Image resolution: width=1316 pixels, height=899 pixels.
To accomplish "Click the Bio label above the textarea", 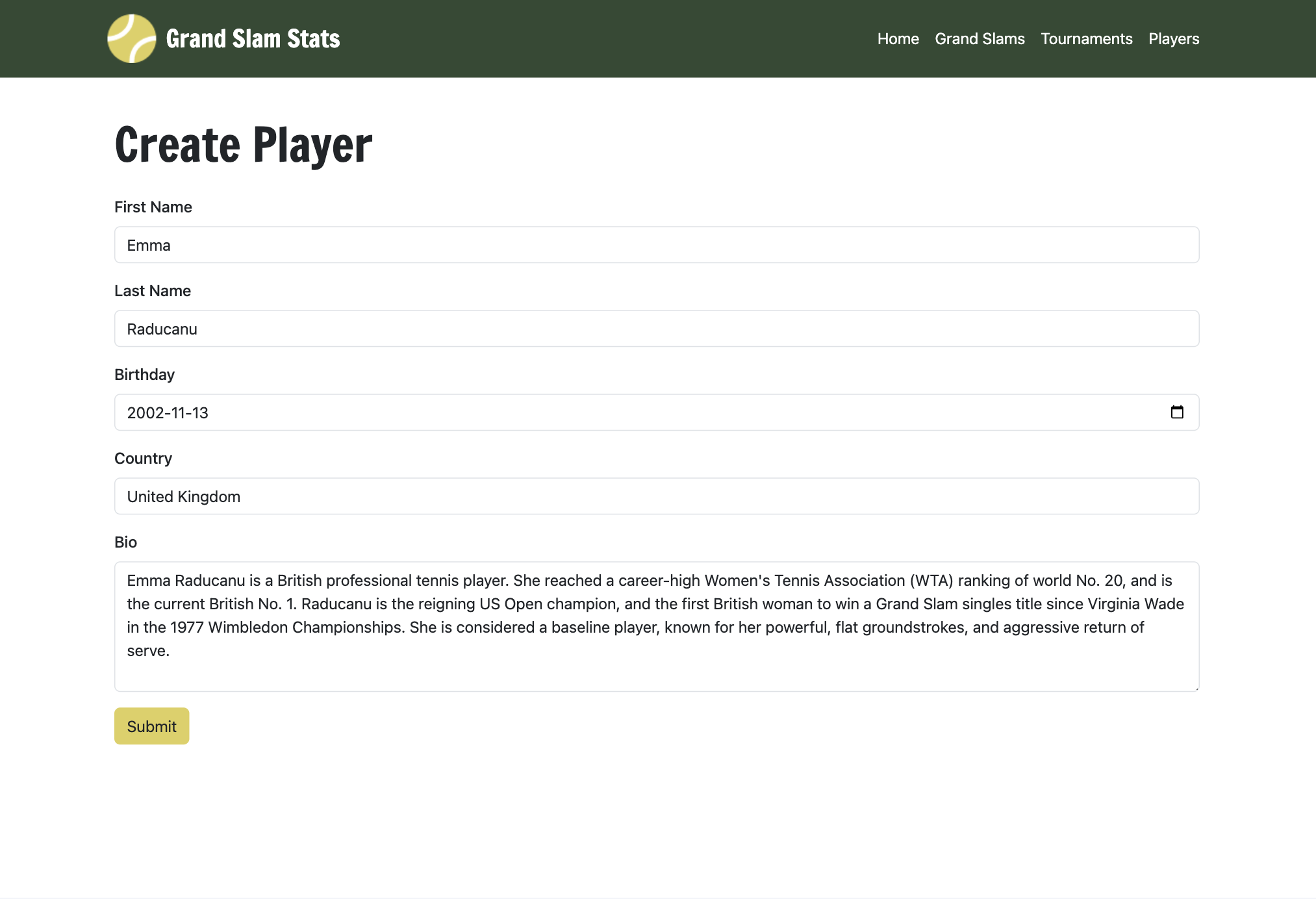I will (126, 542).
